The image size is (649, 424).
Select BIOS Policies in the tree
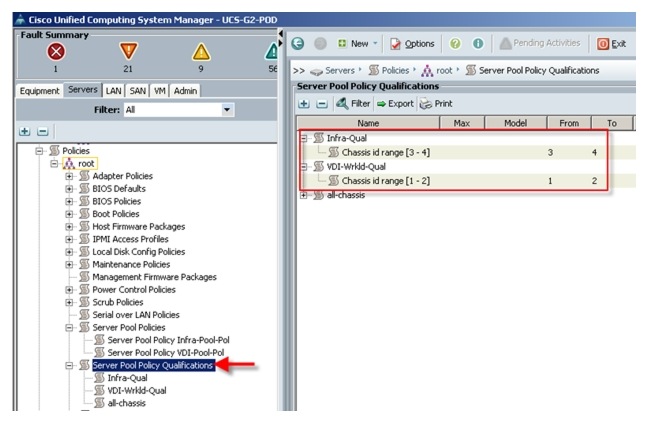pyautogui.click(x=116, y=201)
